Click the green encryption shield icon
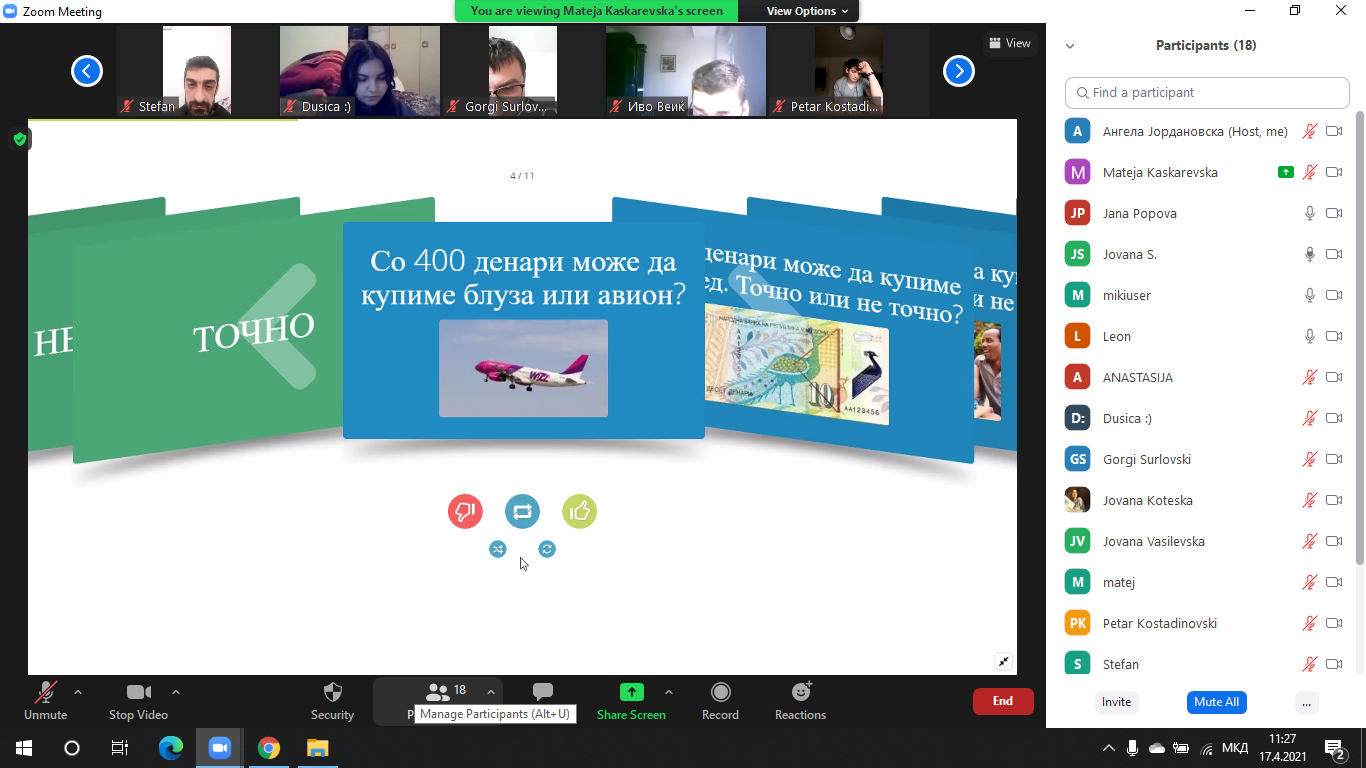The width and height of the screenshot is (1366, 768). (19, 139)
